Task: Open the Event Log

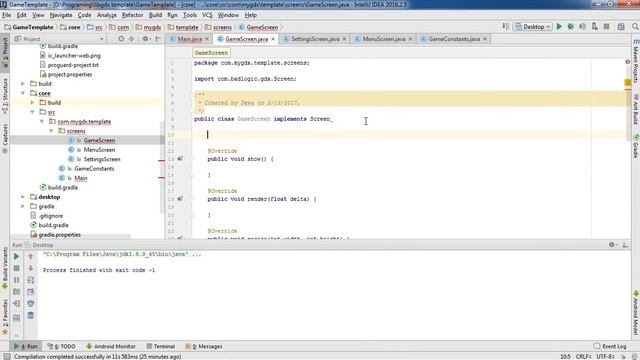Action: [x=610, y=346]
